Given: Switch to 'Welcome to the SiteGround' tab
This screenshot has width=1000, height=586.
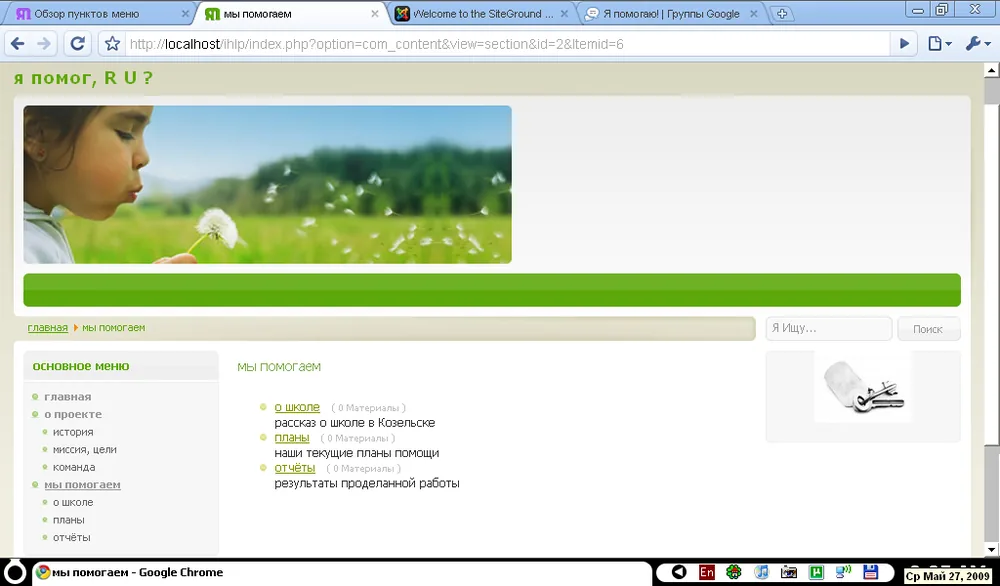Looking at the screenshot, I should pyautogui.click(x=483, y=13).
